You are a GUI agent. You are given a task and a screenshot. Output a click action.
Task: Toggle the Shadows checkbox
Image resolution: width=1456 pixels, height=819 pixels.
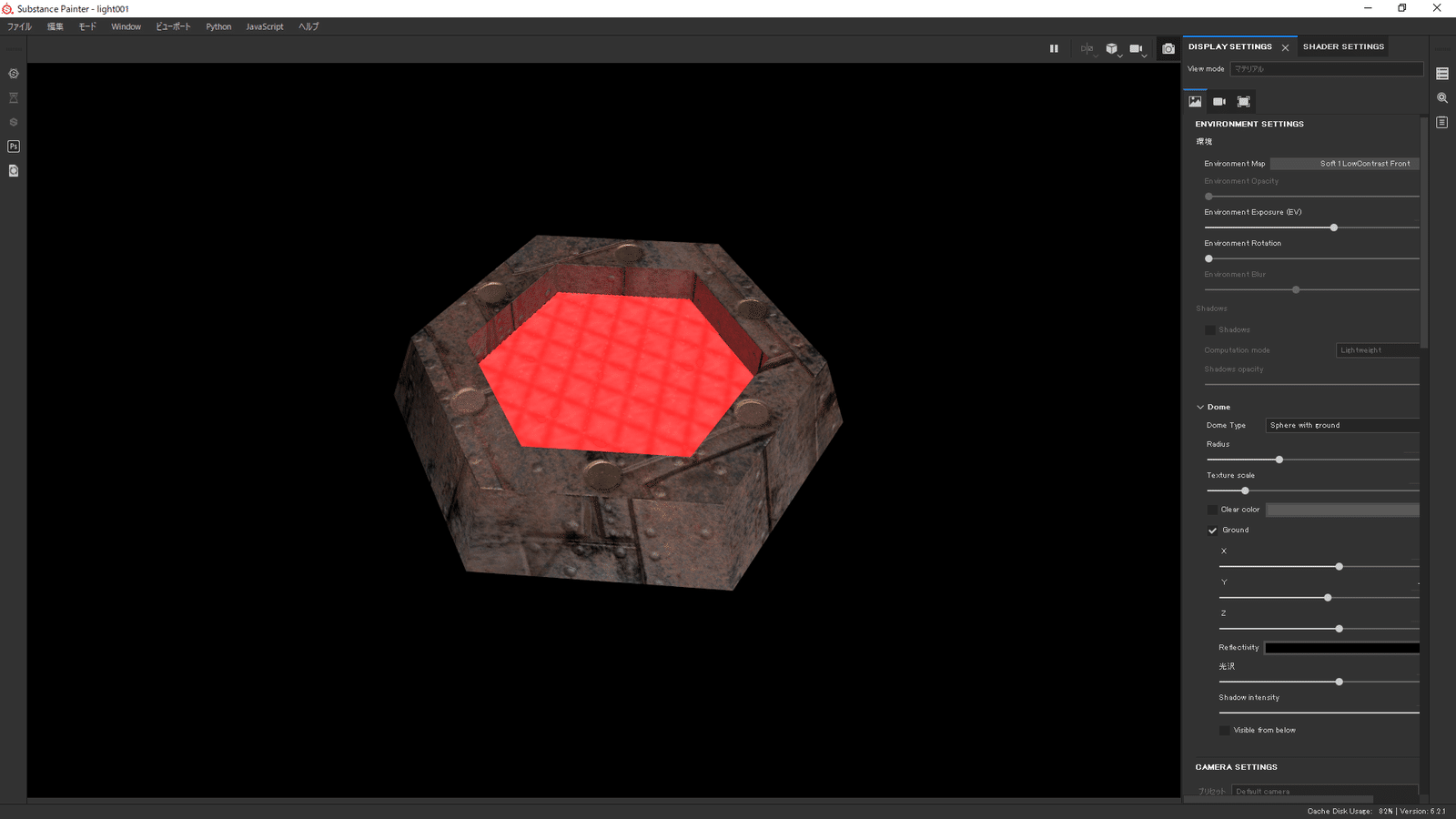coord(1210,329)
